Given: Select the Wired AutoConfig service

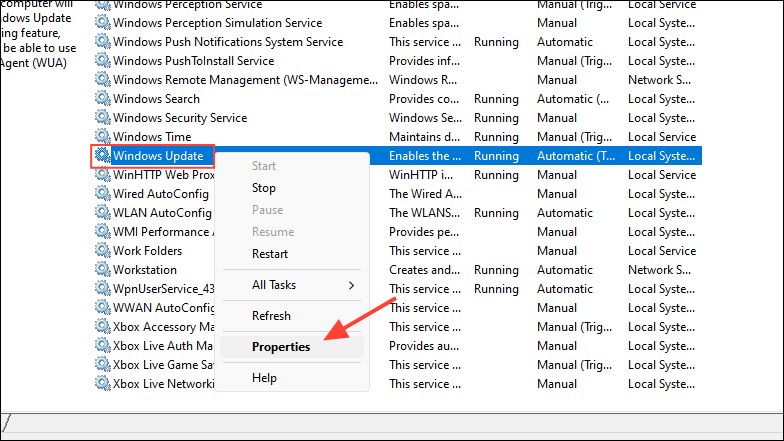Looking at the screenshot, I should (x=160, y=194).
